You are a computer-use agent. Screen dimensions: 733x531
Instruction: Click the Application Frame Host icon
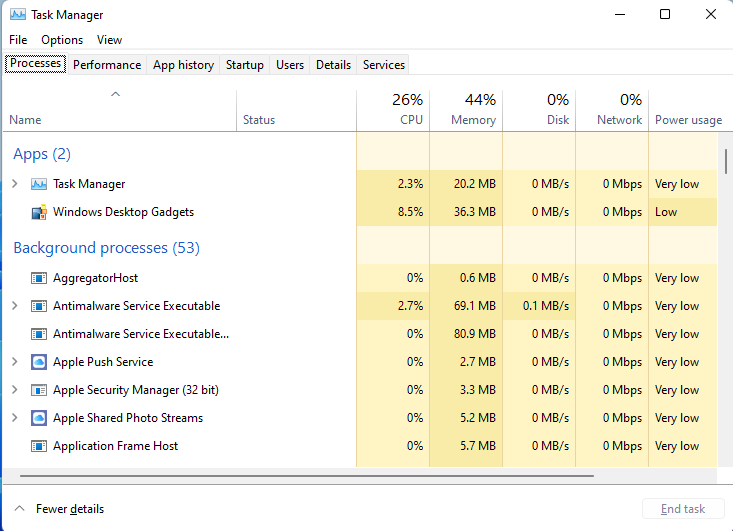point(39,446)
